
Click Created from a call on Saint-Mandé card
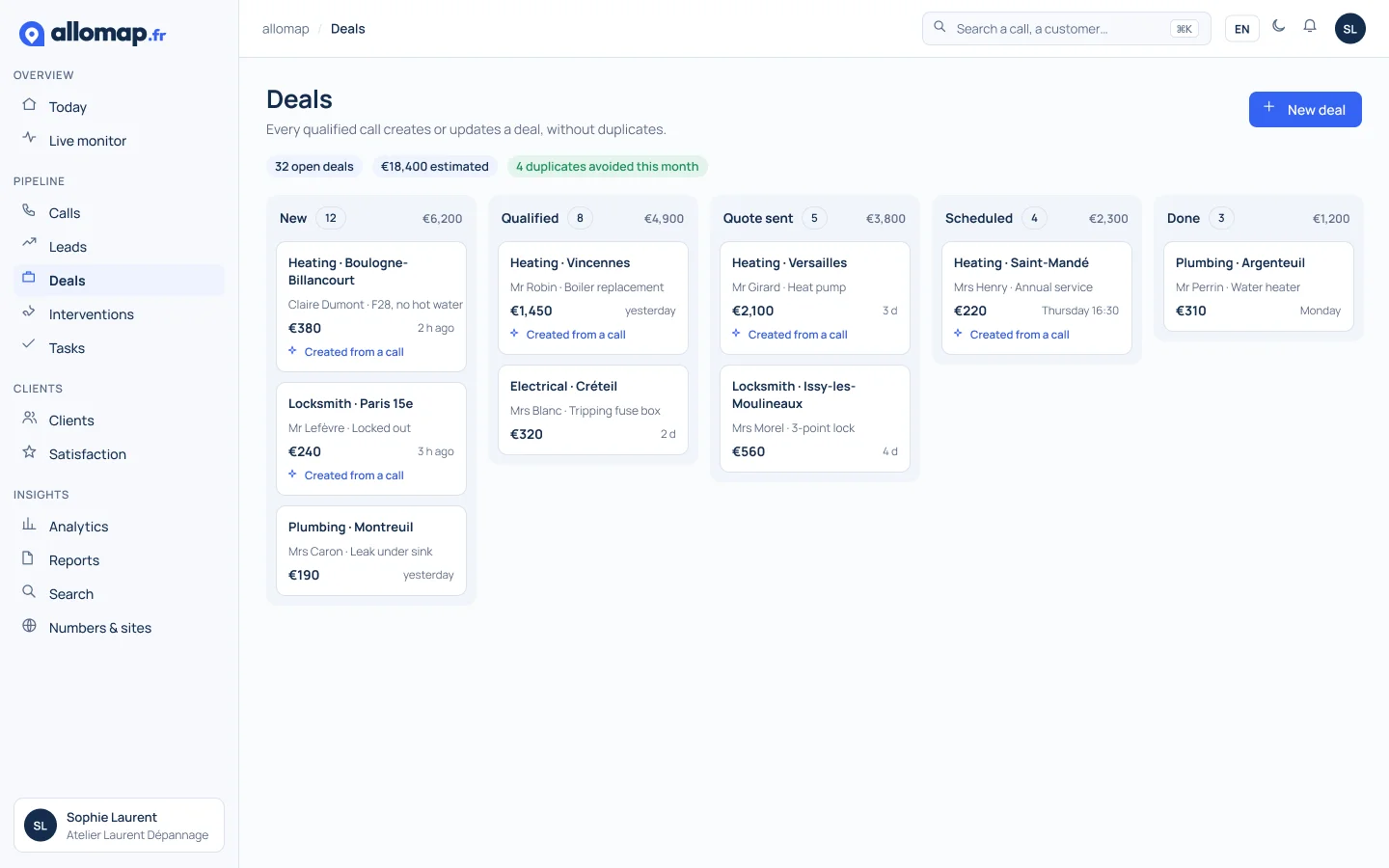1012,335
